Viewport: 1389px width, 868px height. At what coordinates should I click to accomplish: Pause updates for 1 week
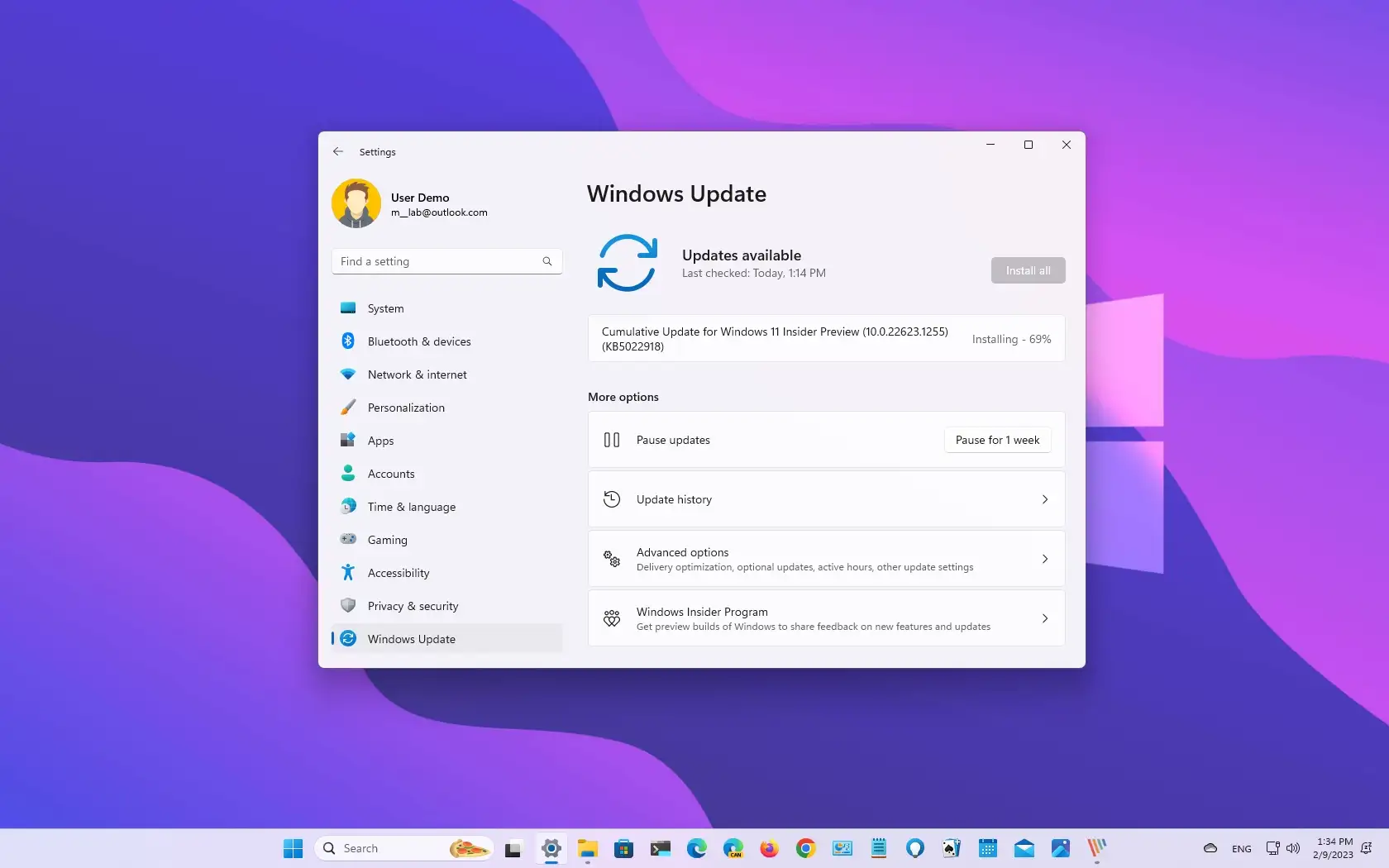coord(996,439)
